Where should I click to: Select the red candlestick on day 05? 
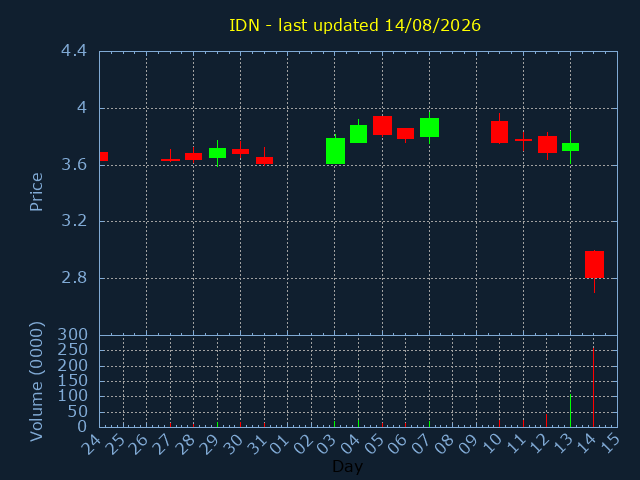(382, 125)
